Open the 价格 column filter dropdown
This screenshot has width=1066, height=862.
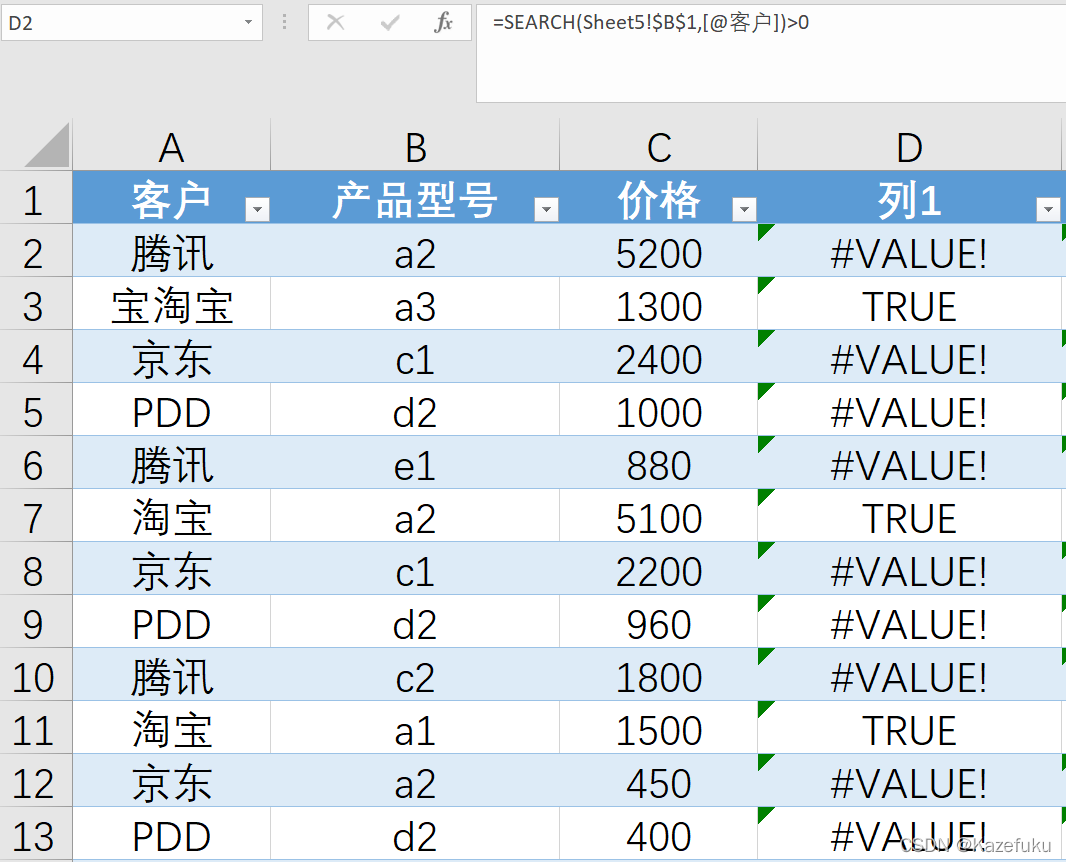click(744, 209)
